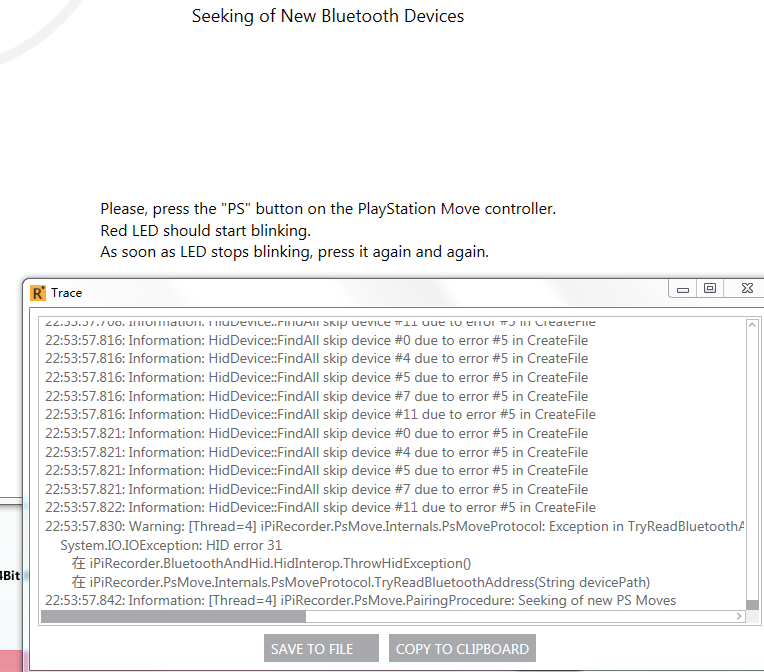Viewport: 764px width, 672px height.
Task: Select 'System.IO.IOException: HID error 31' line
Action: 171,545
